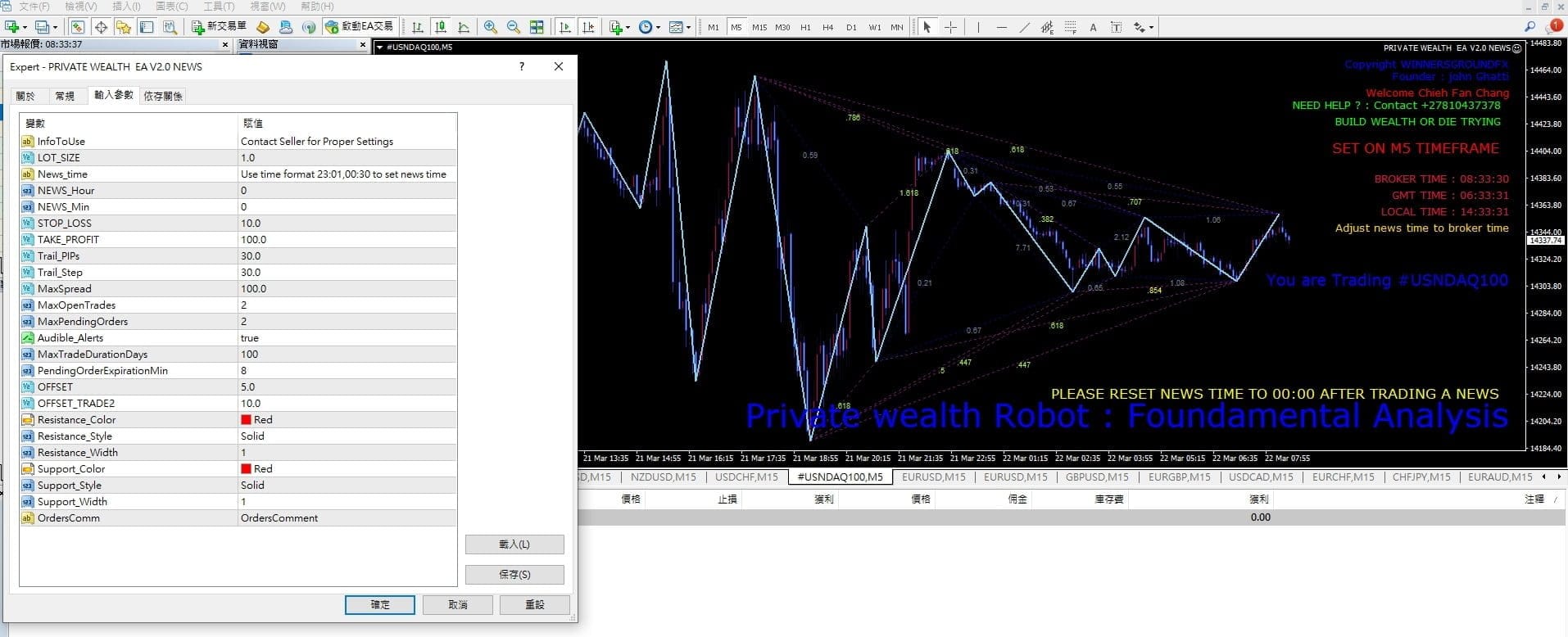Select the draw trendline tool
Viewport: 1568px width, 637px height.
1024,27
